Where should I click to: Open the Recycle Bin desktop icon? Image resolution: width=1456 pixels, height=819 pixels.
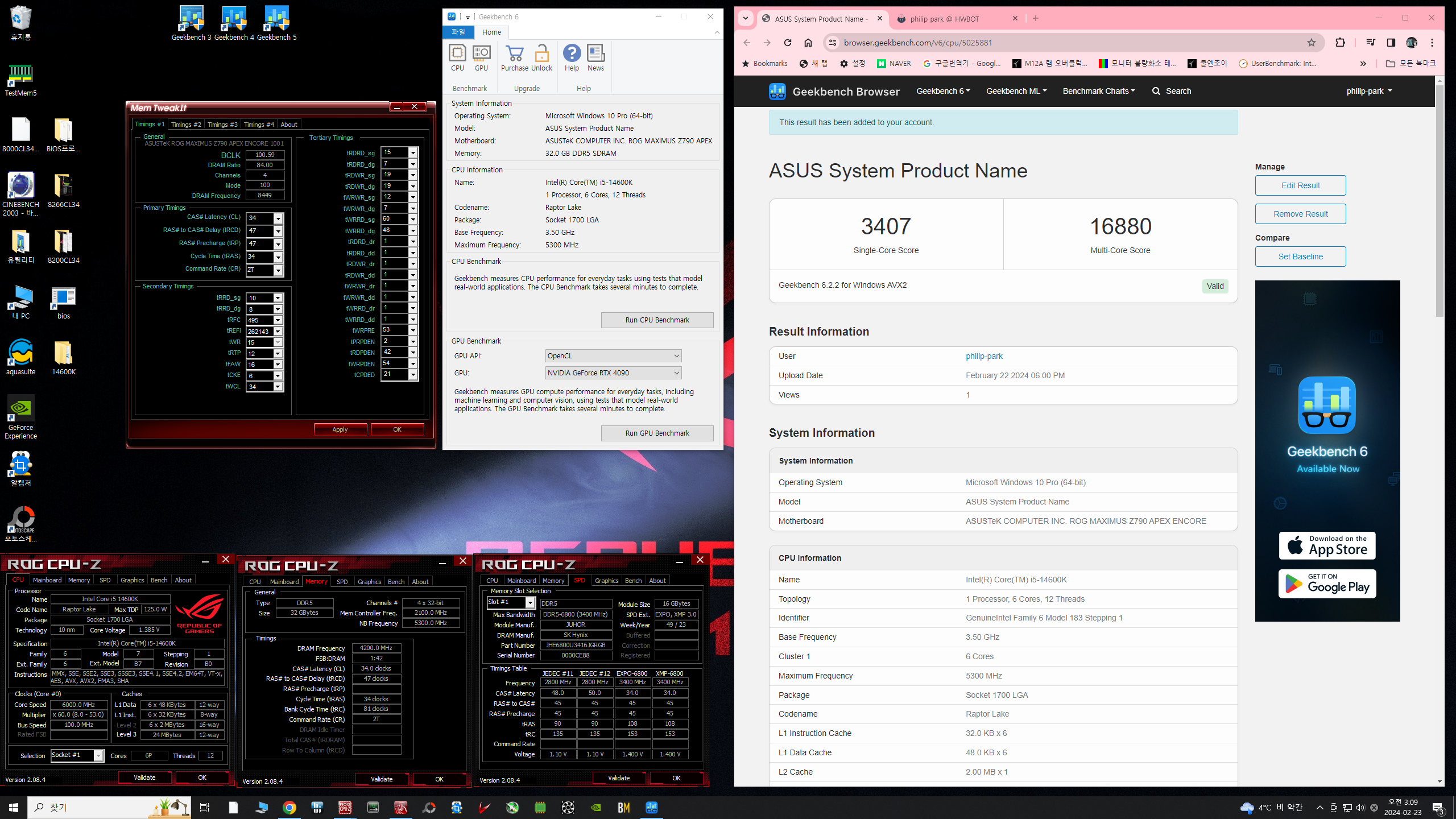(x=20, y=23)
